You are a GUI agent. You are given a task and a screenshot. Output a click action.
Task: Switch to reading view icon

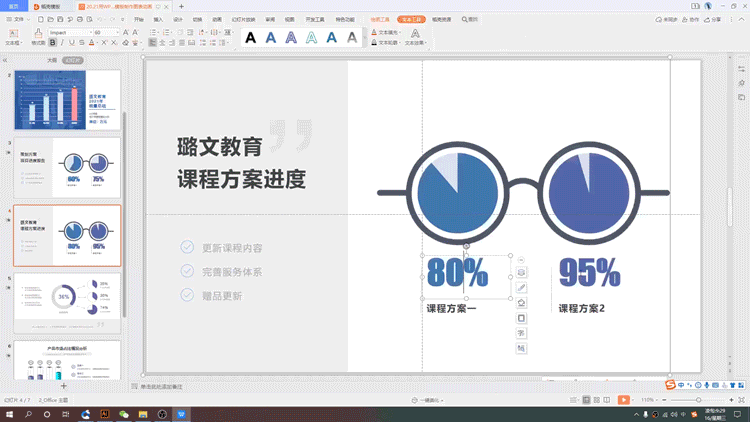[x=607, y=400]
